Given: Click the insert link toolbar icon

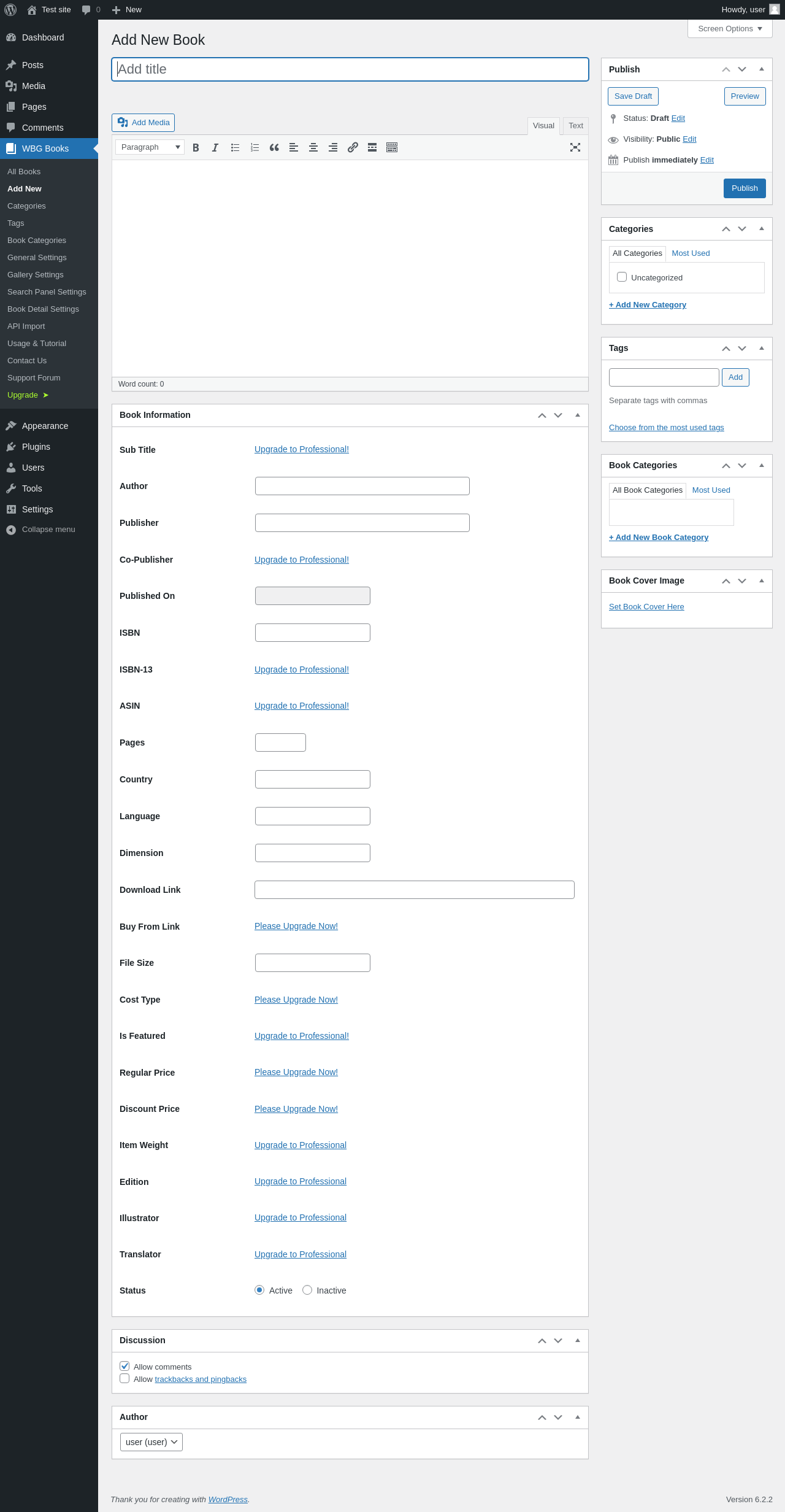Looking at the screenshot, I should click(353, 147).
